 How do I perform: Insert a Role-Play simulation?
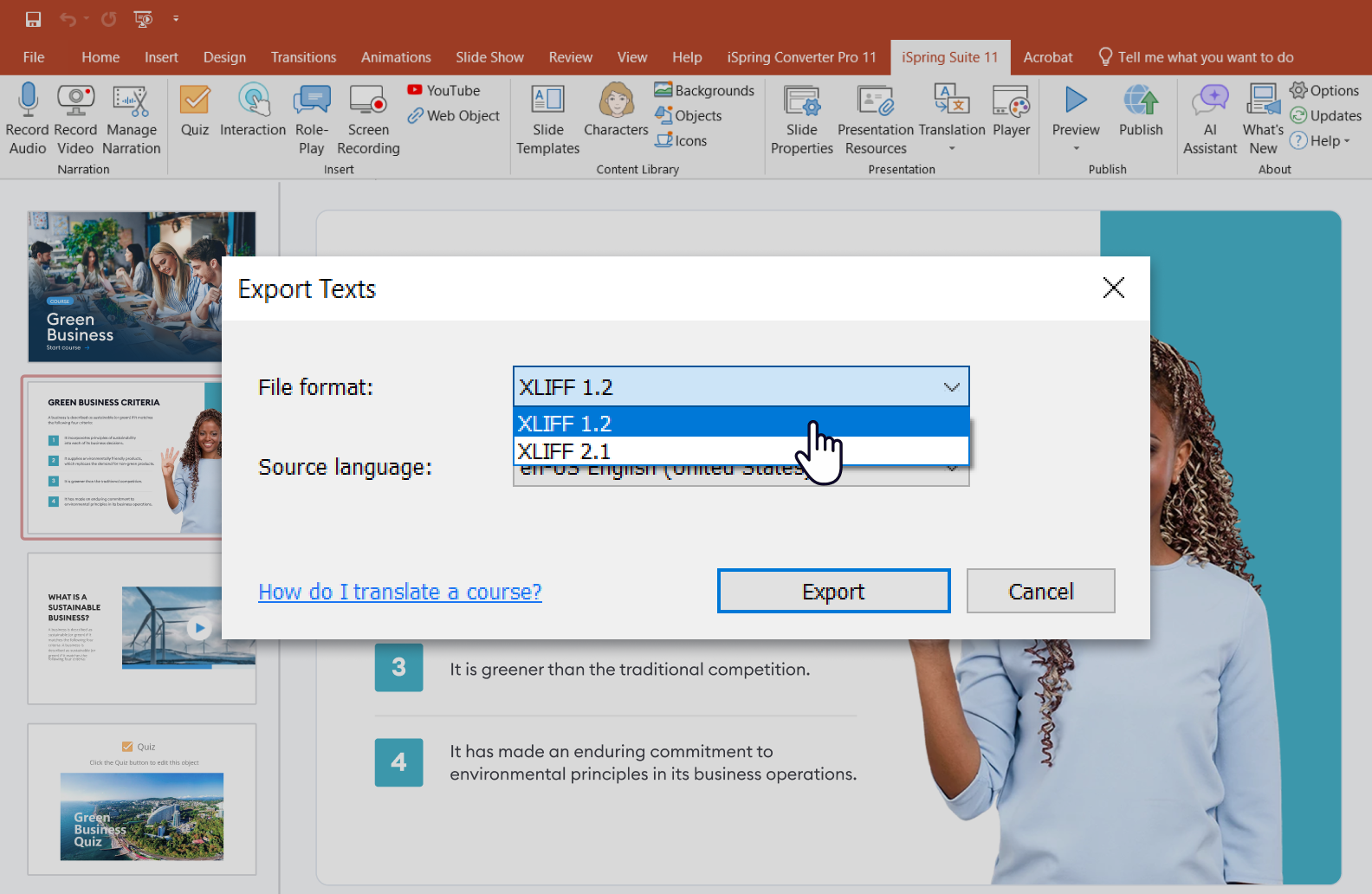pos(312,118)
